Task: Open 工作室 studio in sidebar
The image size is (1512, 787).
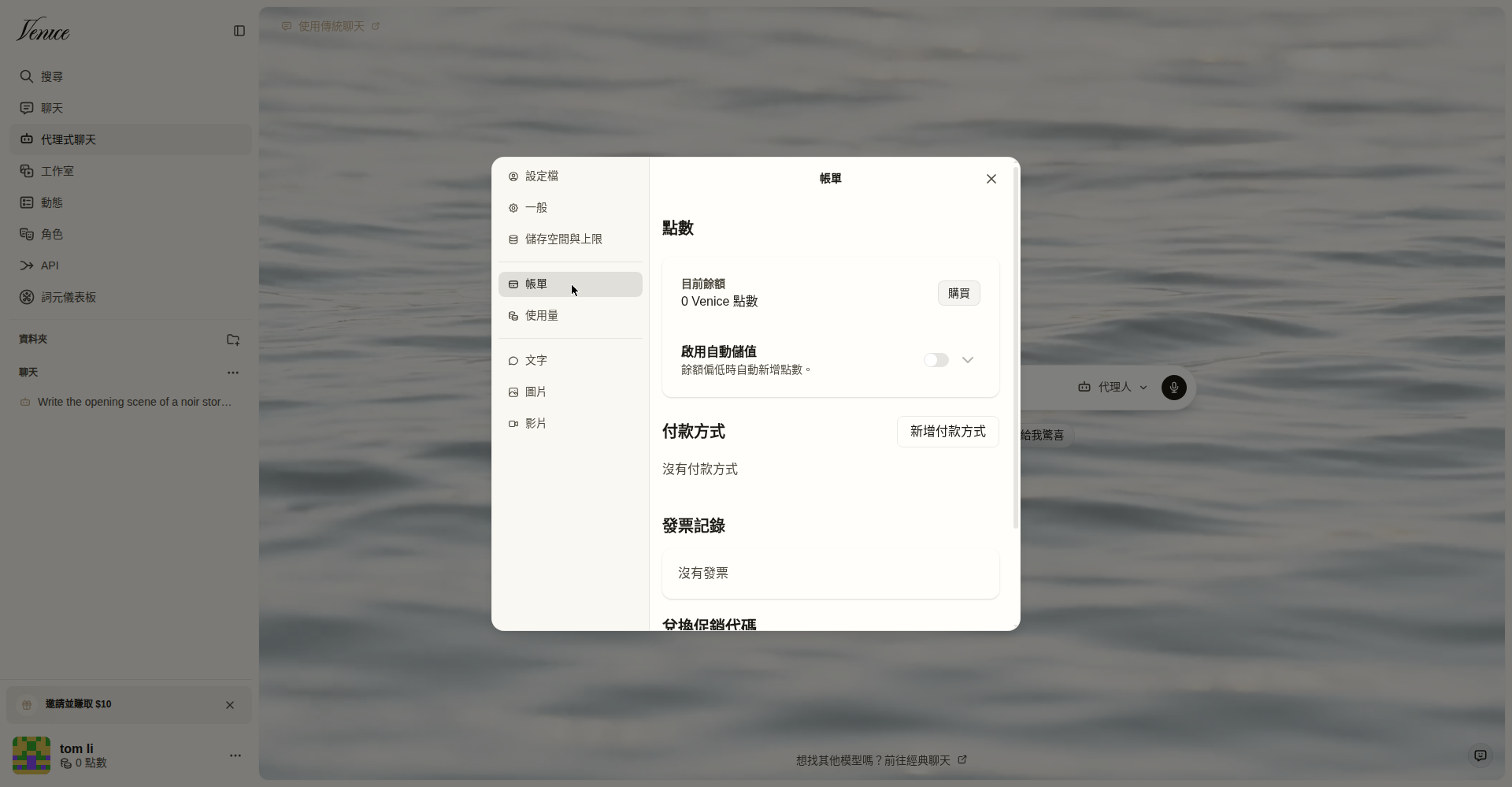Action: (131, 171)
